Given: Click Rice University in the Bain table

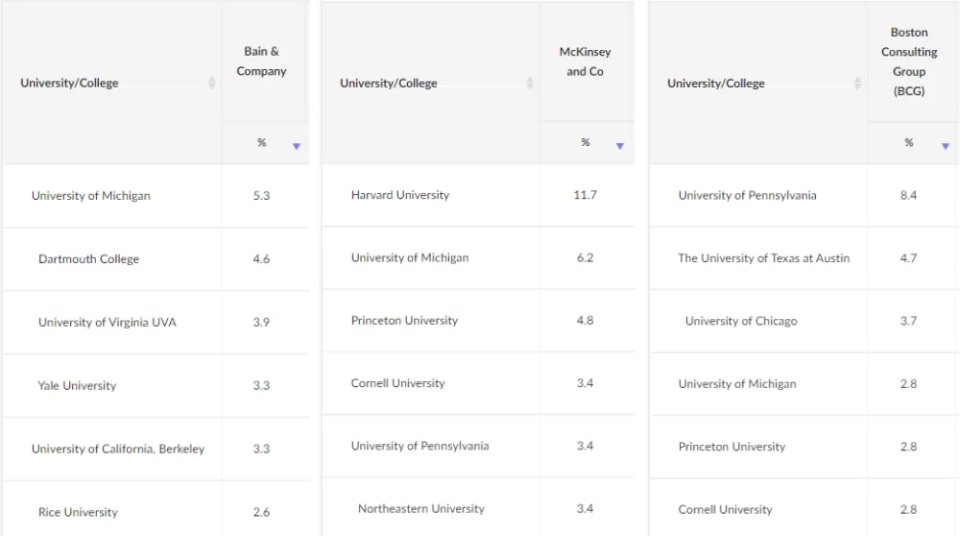Looking at the screenshot, I should tap(78, 512).
